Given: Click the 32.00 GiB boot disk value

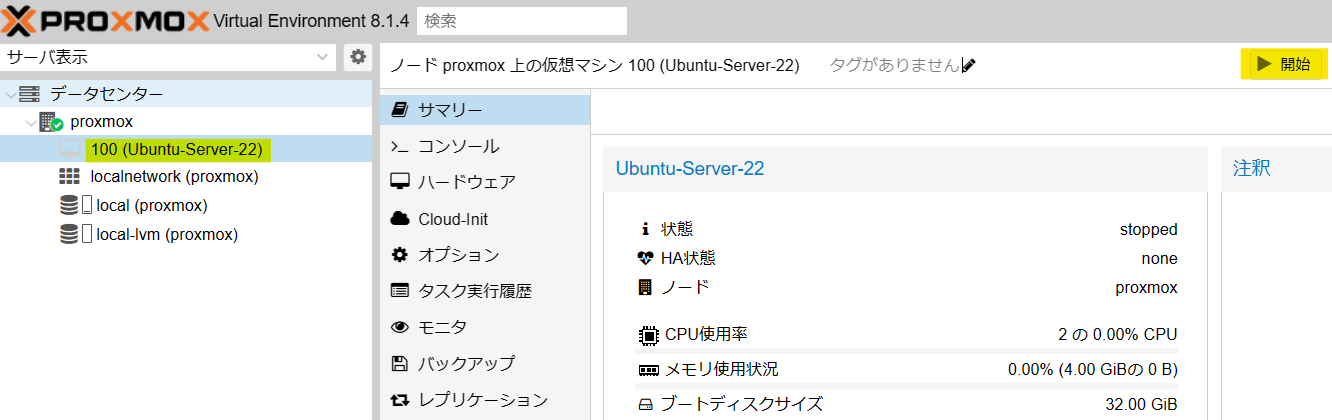Looking at the screenshot, I should [1140, 404].
